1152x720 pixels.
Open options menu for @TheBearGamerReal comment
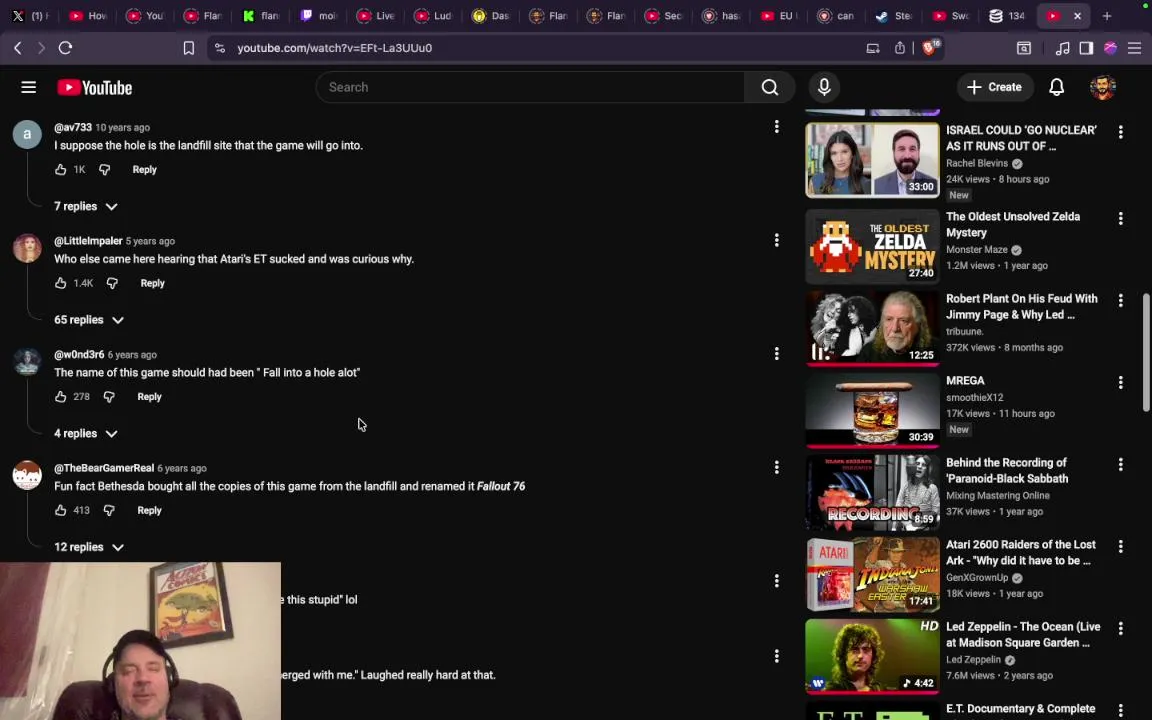click(x=777, y=467)
